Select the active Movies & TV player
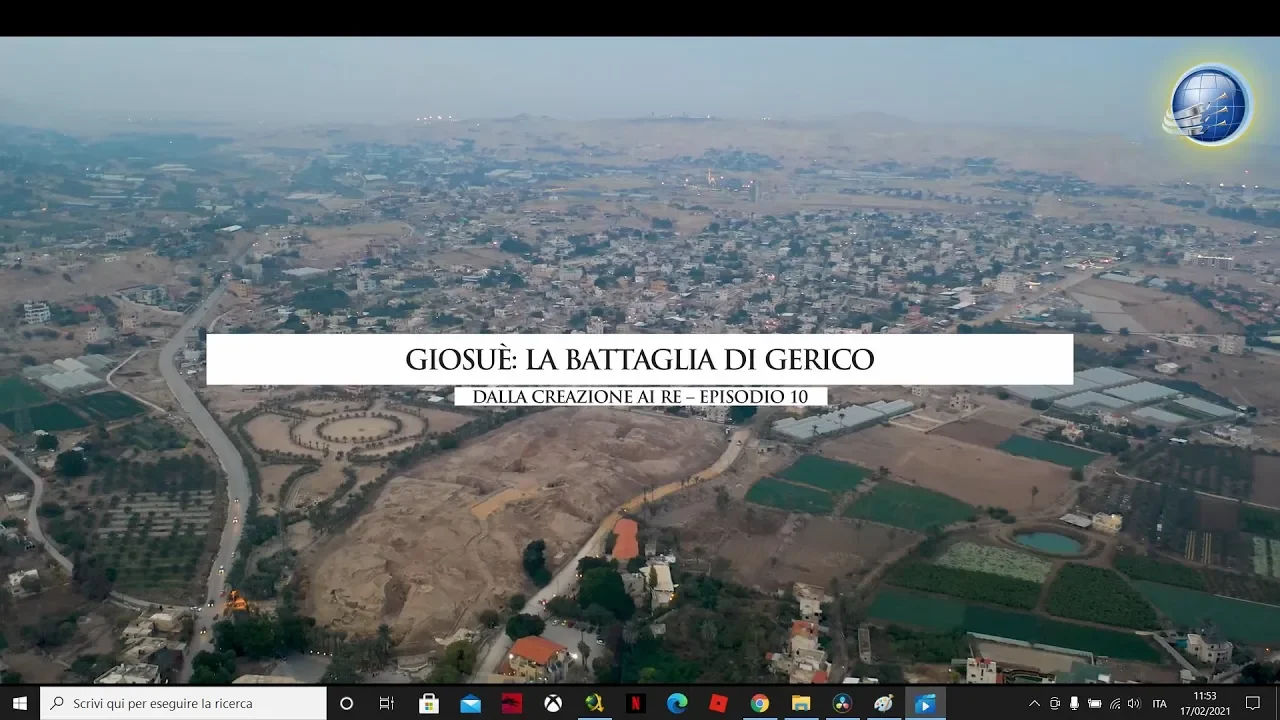This screenshot has height=720, width=1280. tap(925, 703)
